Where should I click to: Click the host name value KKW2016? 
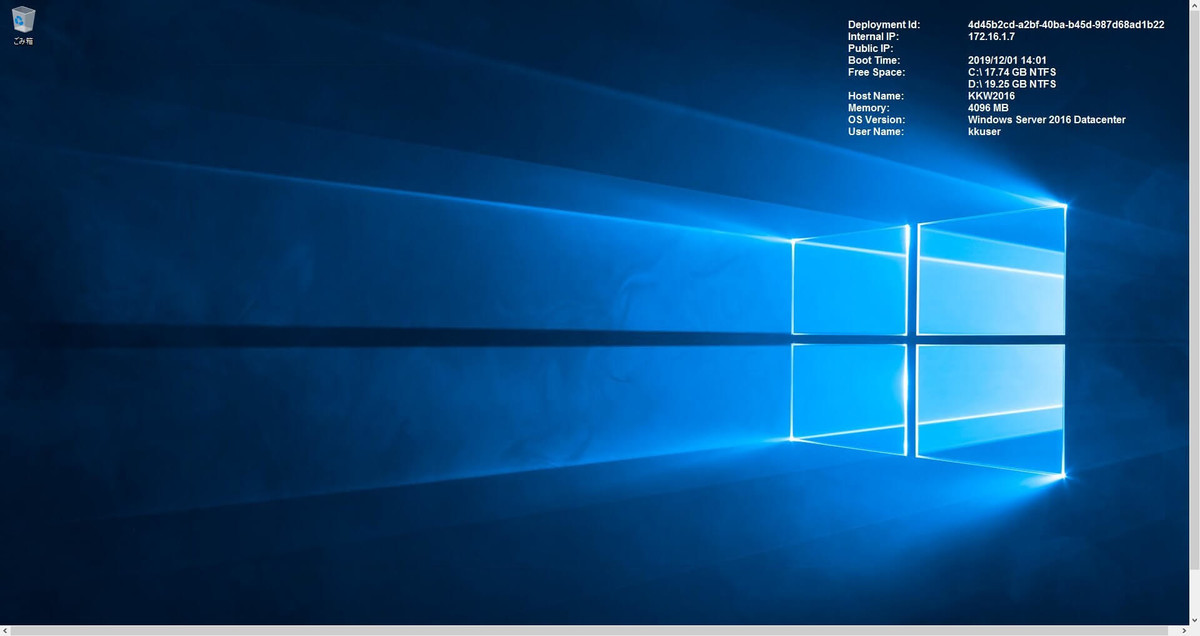[x=991, y=97]
